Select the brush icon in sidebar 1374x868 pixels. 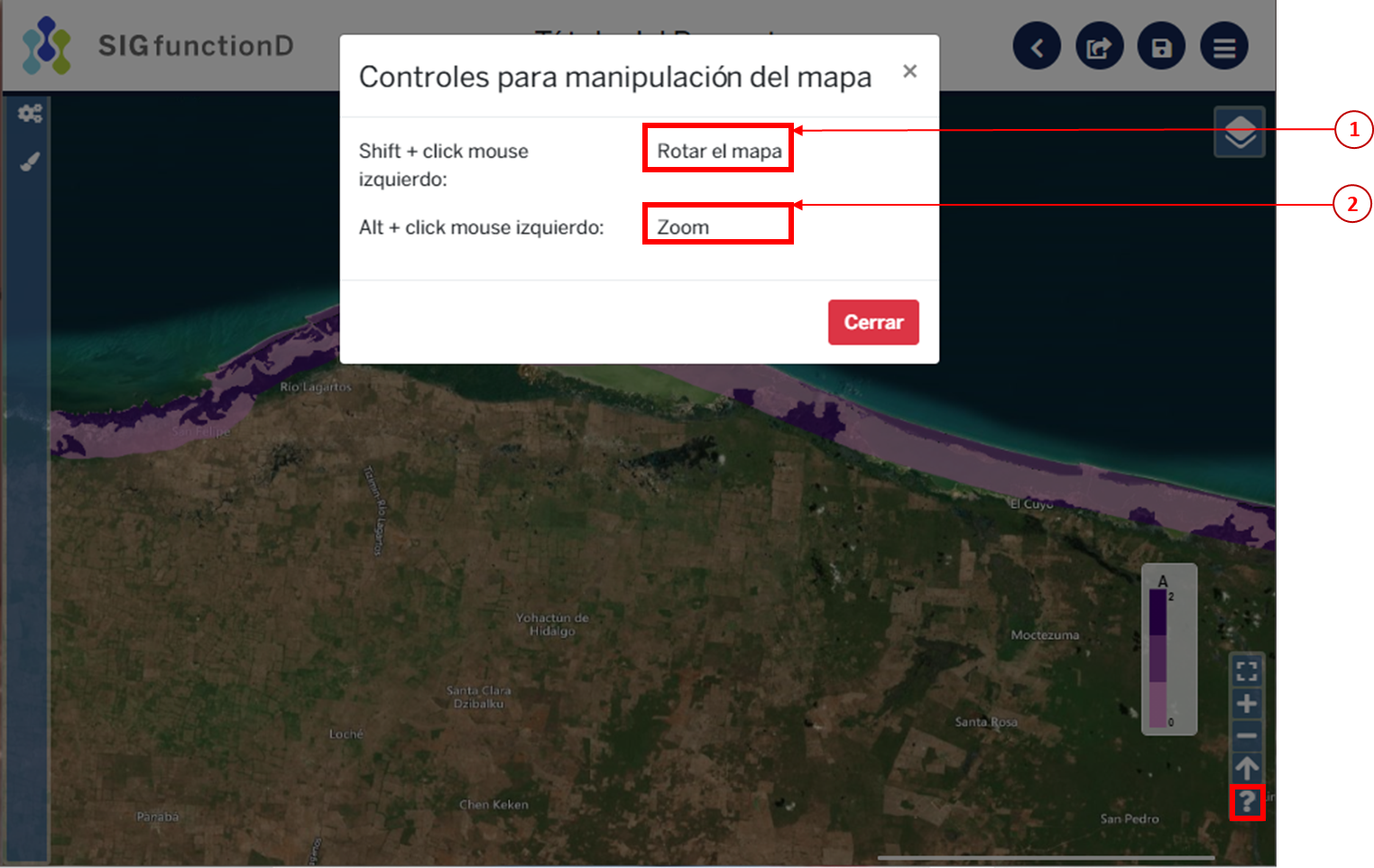point(30,162)
